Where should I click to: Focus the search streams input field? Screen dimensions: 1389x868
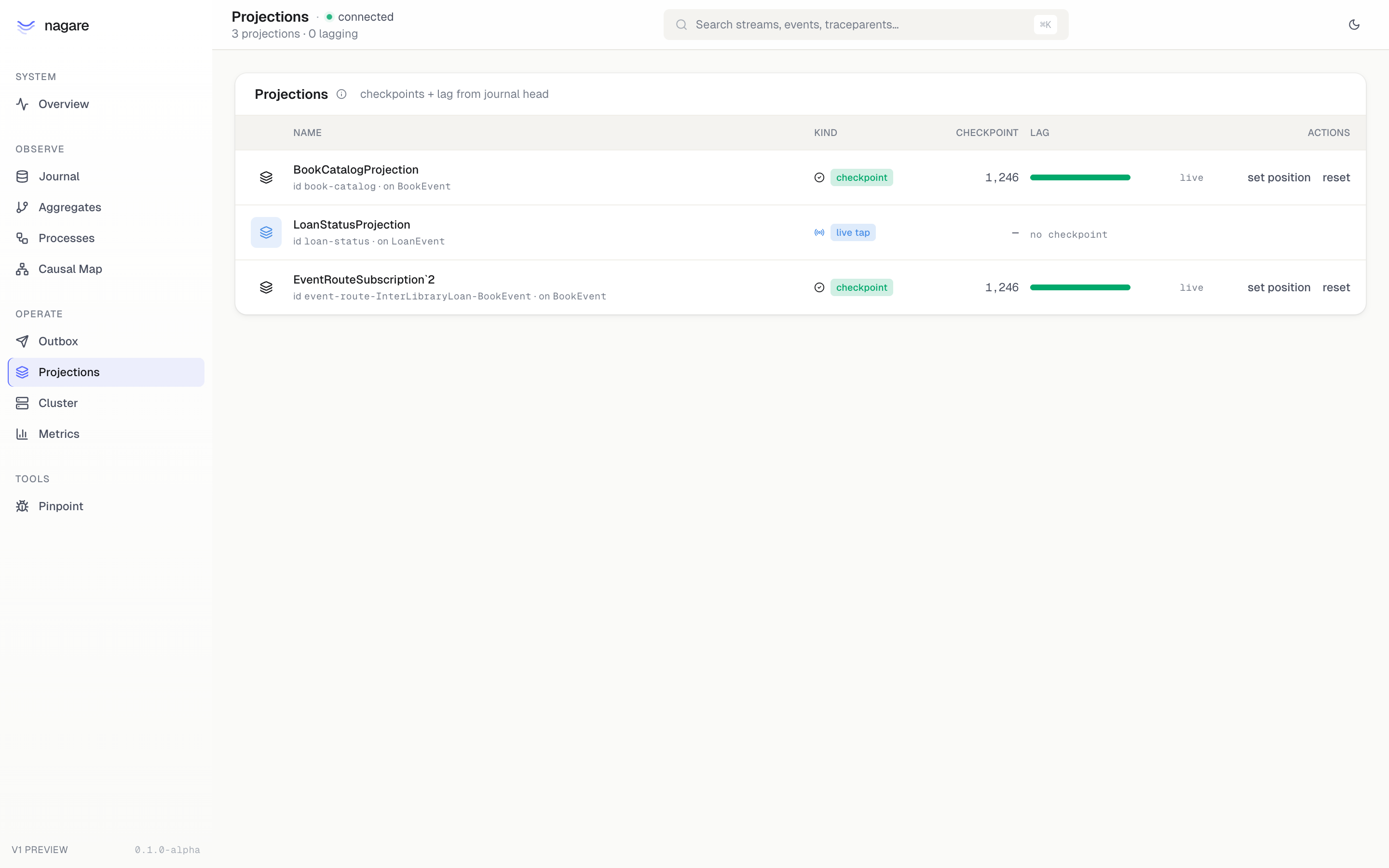[866, 25]
